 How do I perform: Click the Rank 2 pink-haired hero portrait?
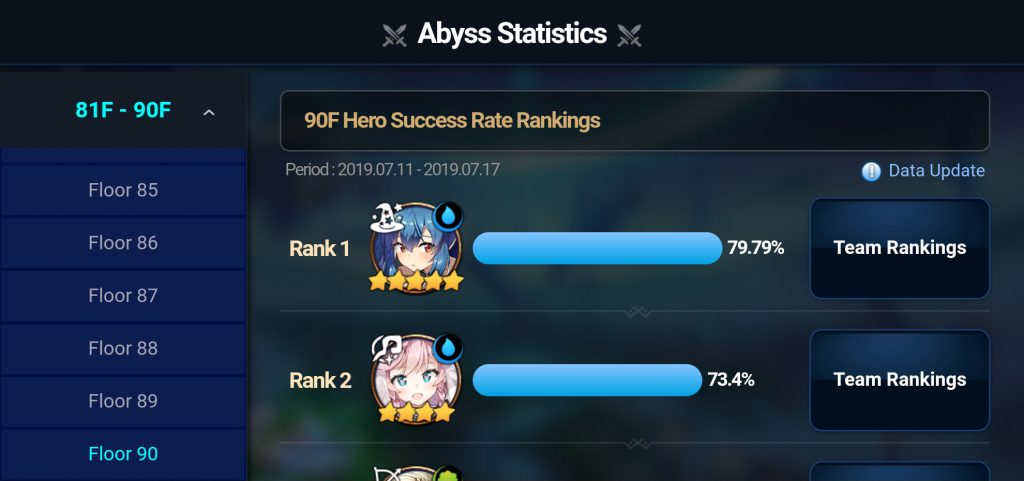(x=415, y=380)
